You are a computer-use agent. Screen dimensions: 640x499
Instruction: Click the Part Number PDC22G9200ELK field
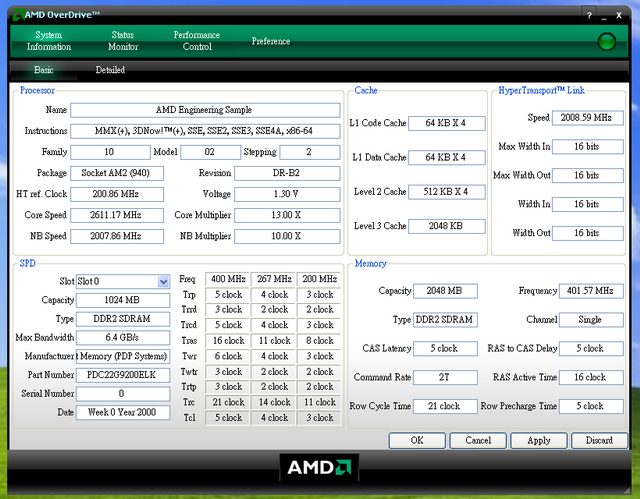tap(123, 375)
